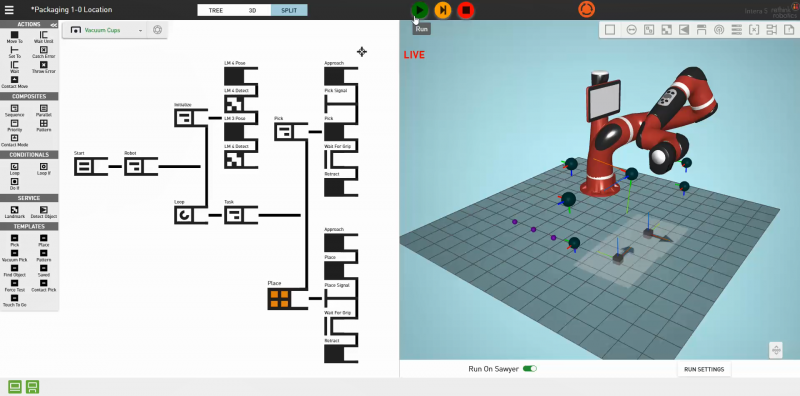800x396 pixels.
Task: Select the Move To action icon
Action: tap(14, 35)
